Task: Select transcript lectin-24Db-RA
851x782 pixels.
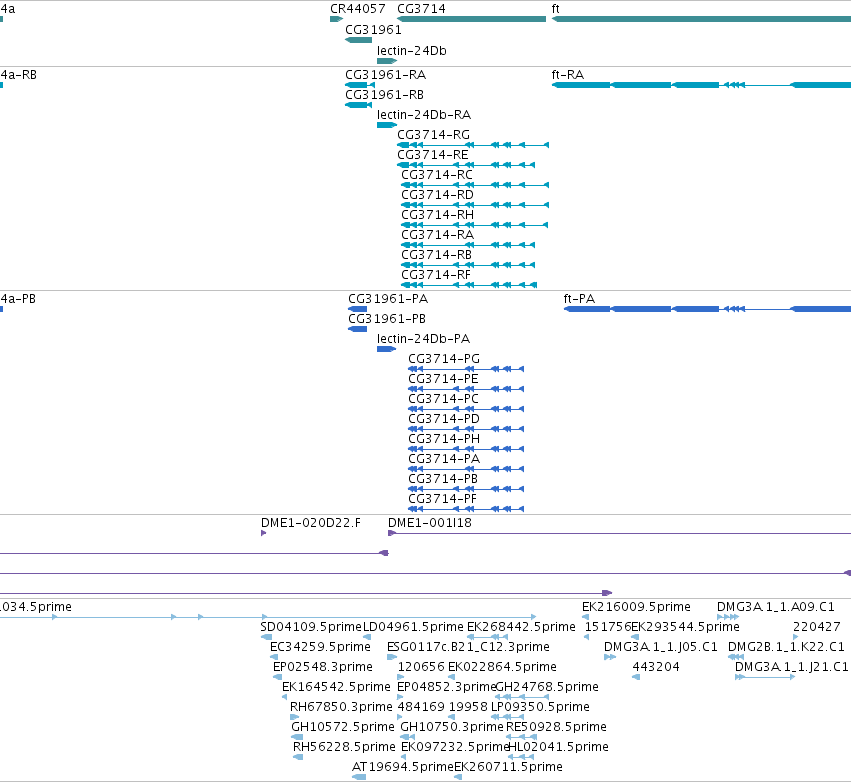Action: click(387, 125)
